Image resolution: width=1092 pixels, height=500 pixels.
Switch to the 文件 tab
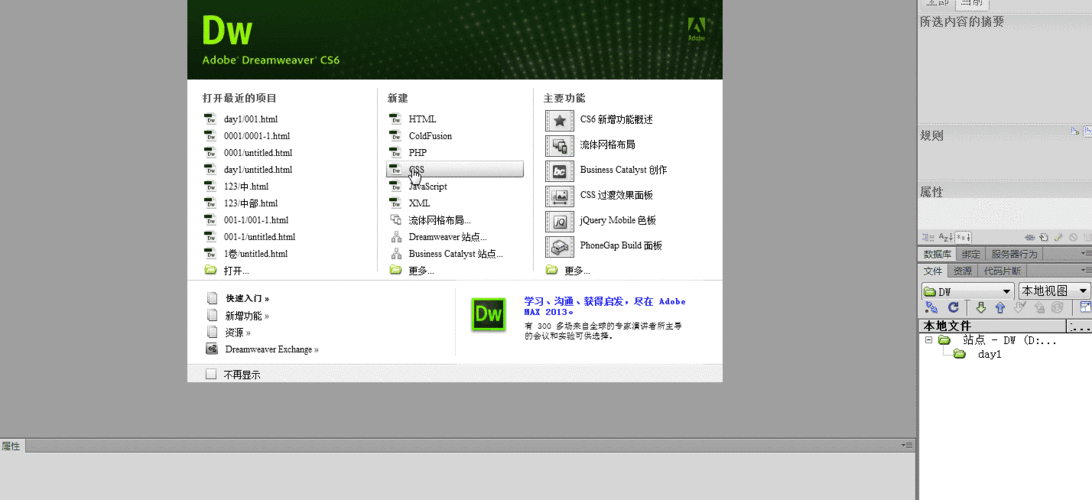(x=933, y=271)
